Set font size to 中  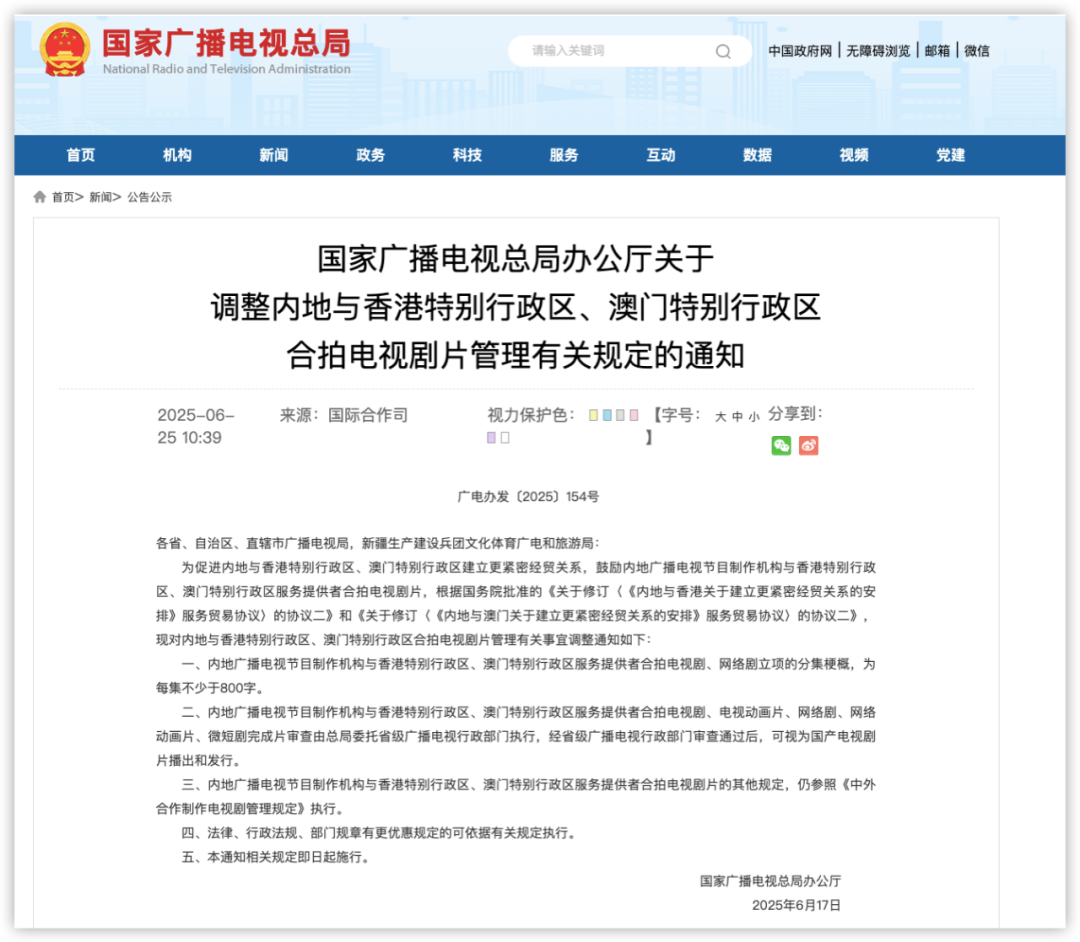(738, 417)
